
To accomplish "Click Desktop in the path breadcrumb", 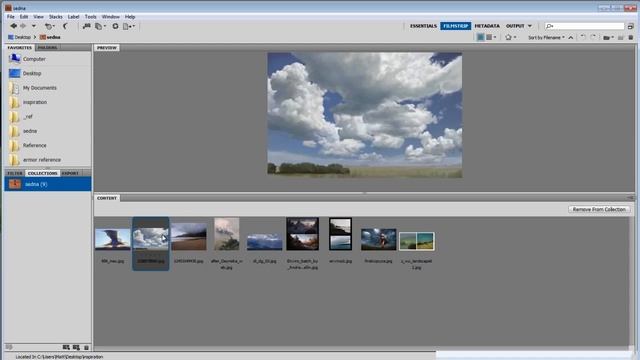I will [x=19, y=37].
